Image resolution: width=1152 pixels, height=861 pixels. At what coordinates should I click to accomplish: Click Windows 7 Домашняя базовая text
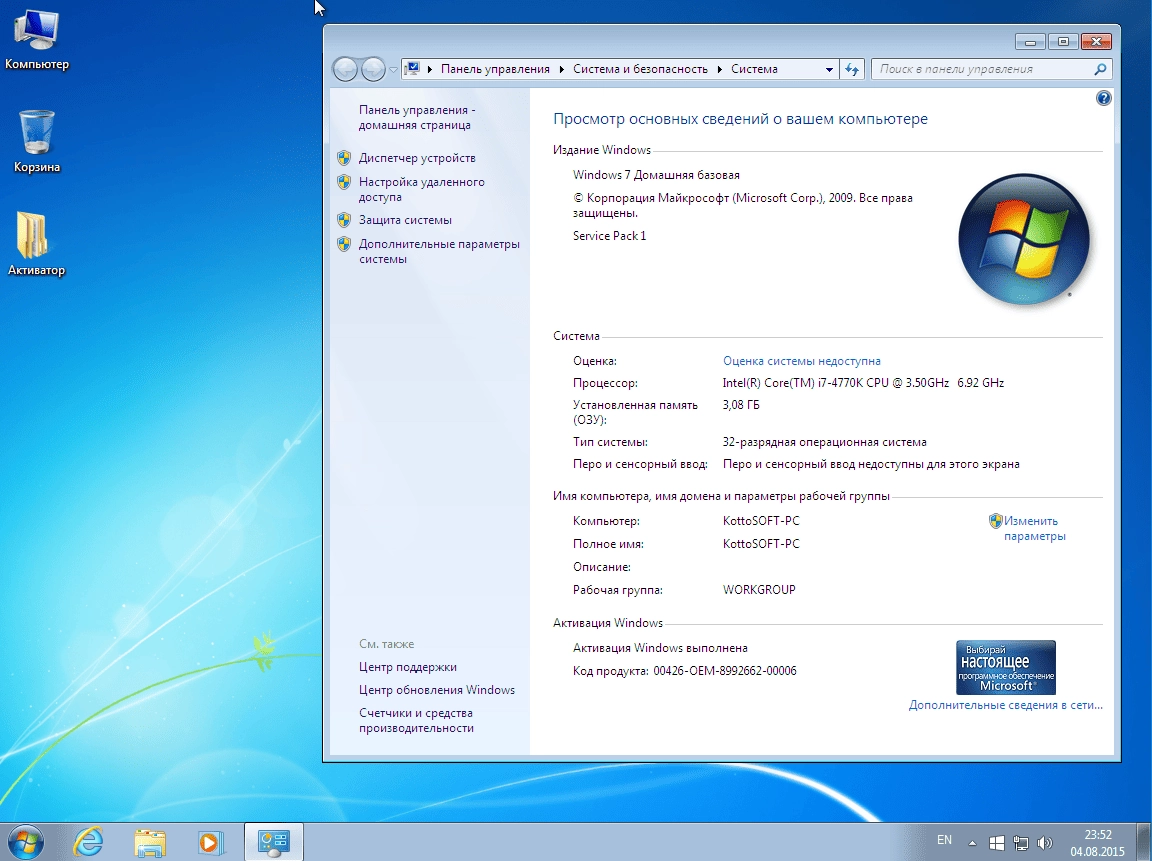coord(656,175)
